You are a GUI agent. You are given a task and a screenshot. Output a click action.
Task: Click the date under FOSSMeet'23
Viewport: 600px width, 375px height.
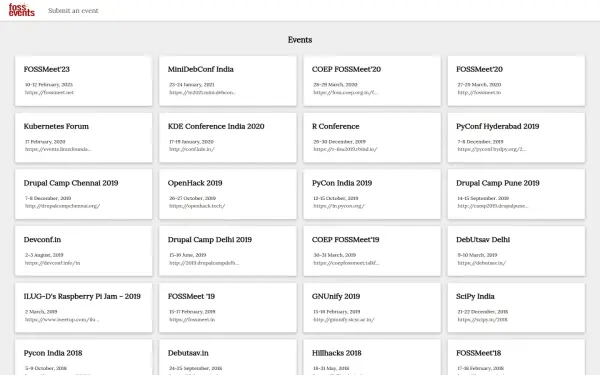[x=49, y=85]
